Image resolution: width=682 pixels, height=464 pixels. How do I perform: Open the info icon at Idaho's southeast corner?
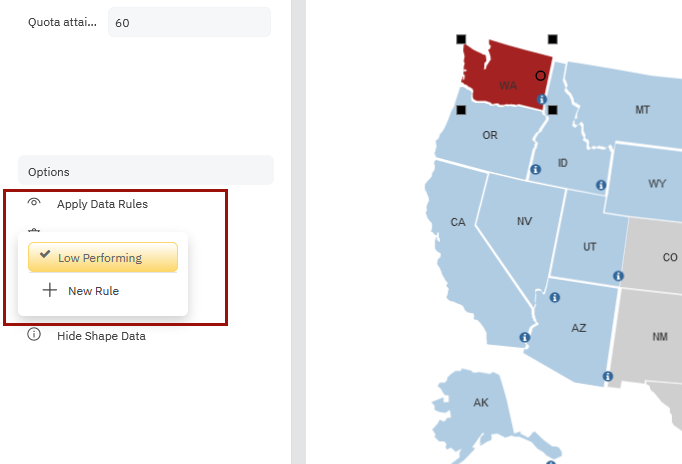pyautogui.click(x=600, y=185)
